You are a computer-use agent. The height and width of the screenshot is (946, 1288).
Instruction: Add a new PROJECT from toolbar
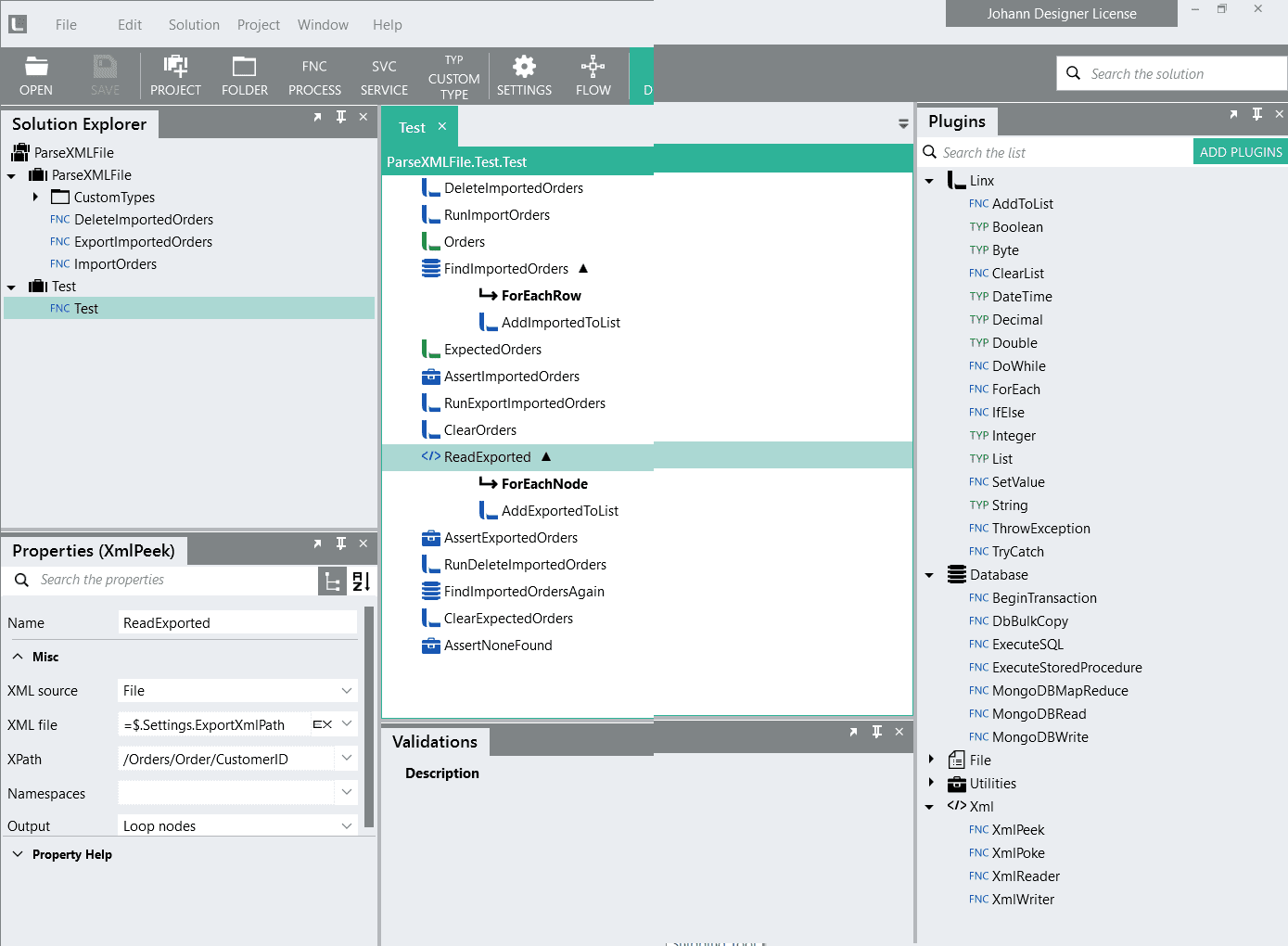175,75
